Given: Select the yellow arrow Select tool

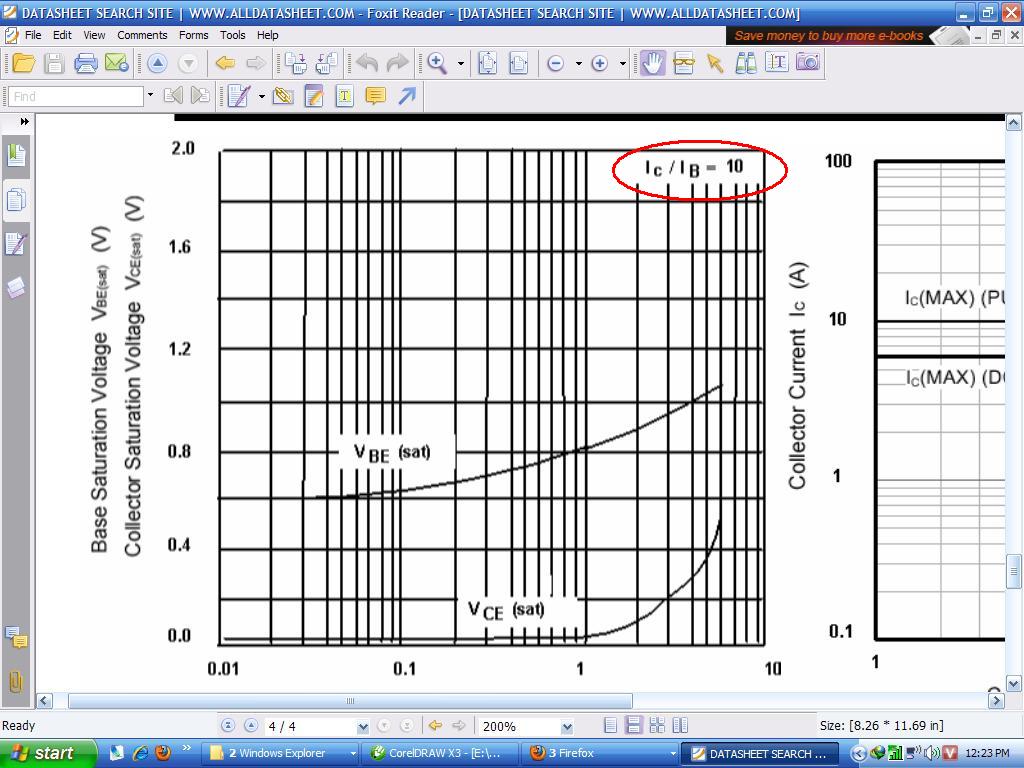Looking at the screenshot, I should pyautogui.click(x=715, y=63).
